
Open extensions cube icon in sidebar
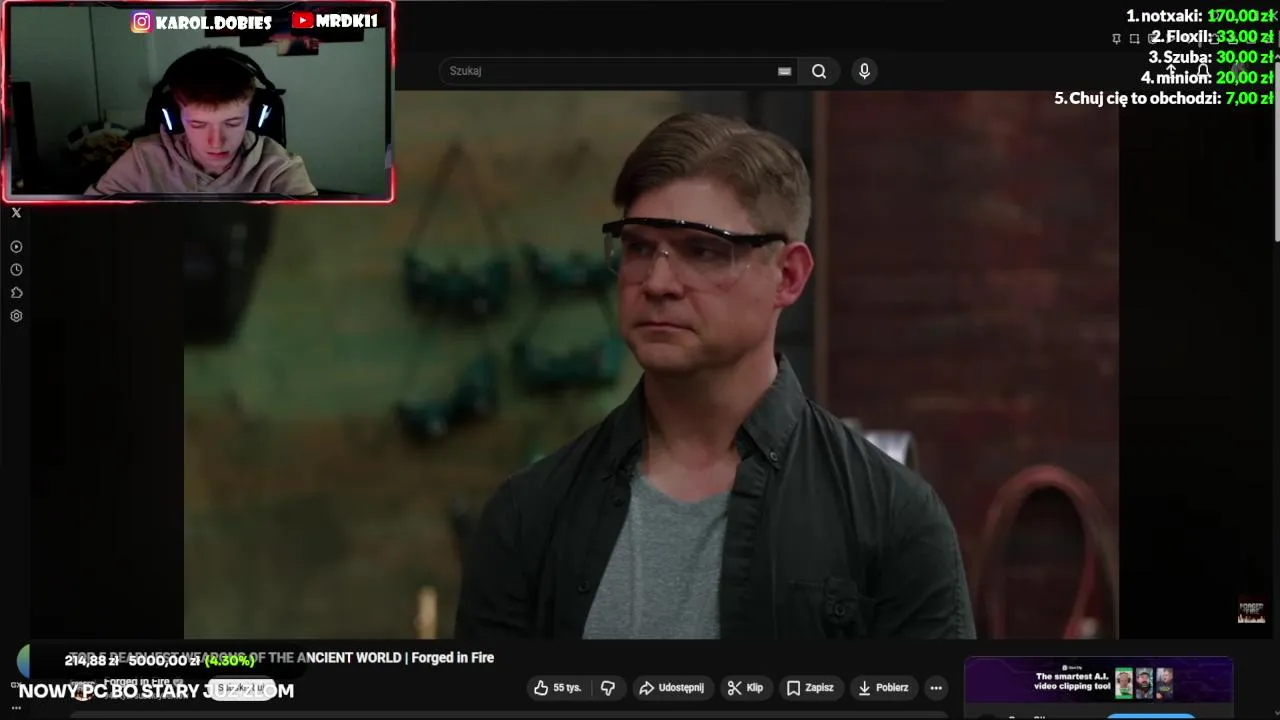coord(16,293)
